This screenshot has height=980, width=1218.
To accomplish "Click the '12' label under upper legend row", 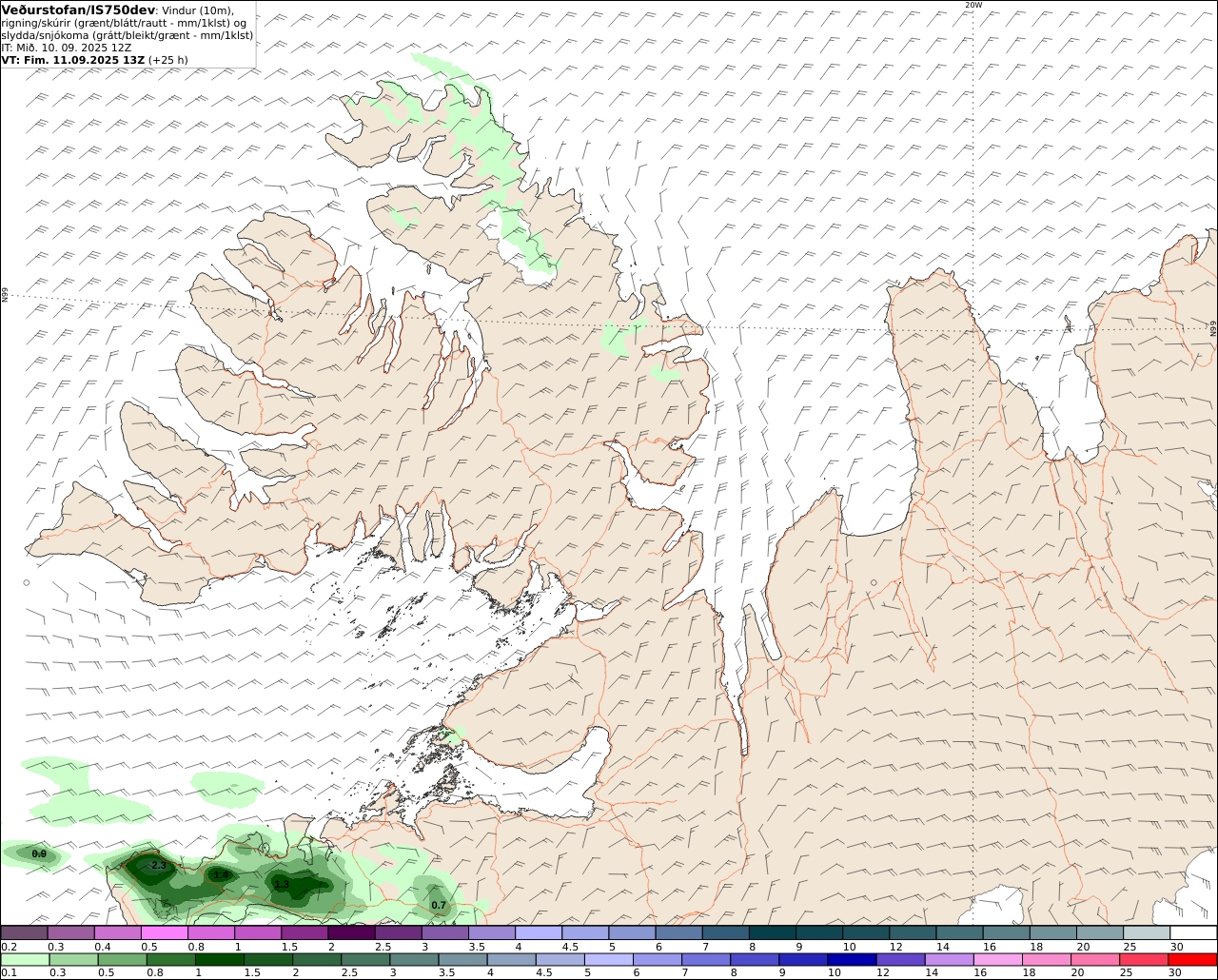I will pyautogui.click(x=895, y=947).
